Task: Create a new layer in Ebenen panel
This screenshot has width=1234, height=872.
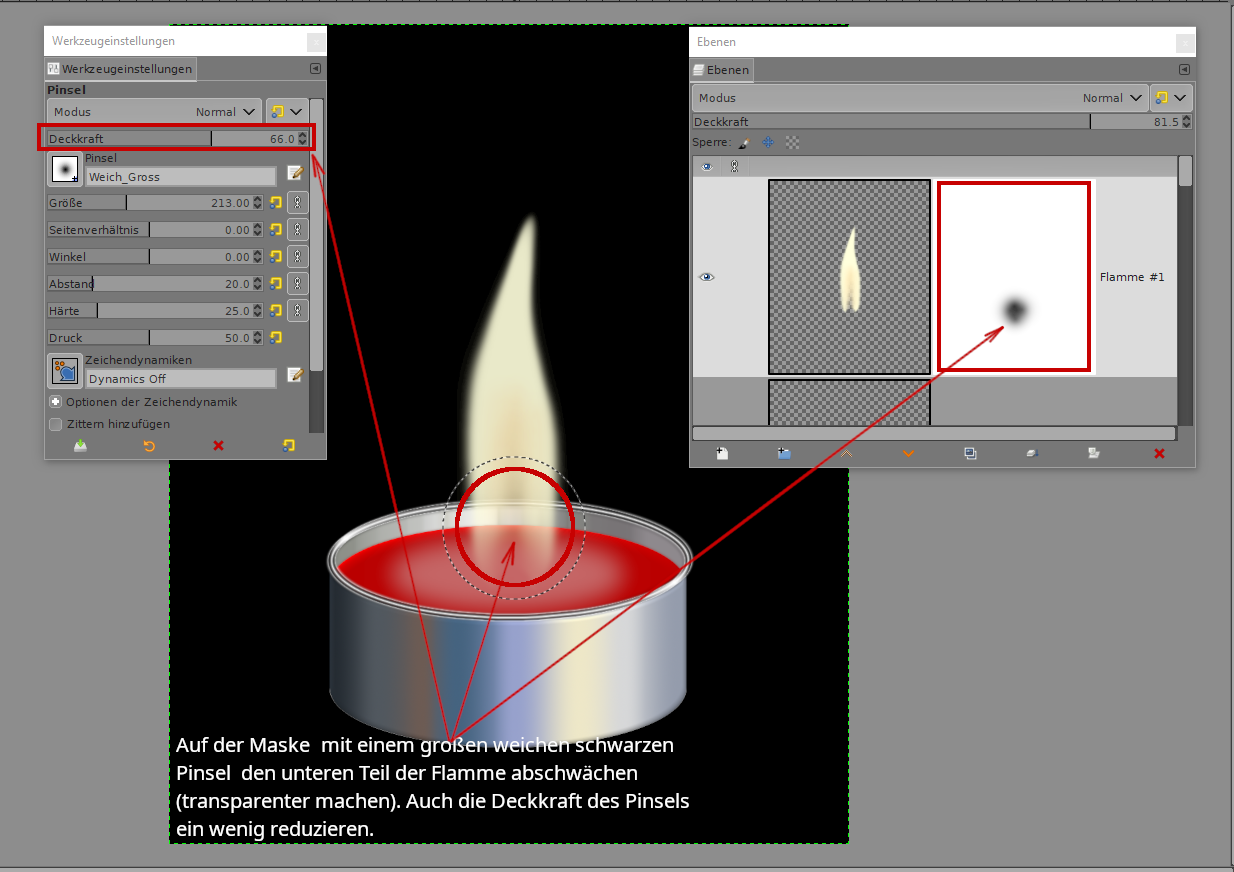Action: point(721,453)
